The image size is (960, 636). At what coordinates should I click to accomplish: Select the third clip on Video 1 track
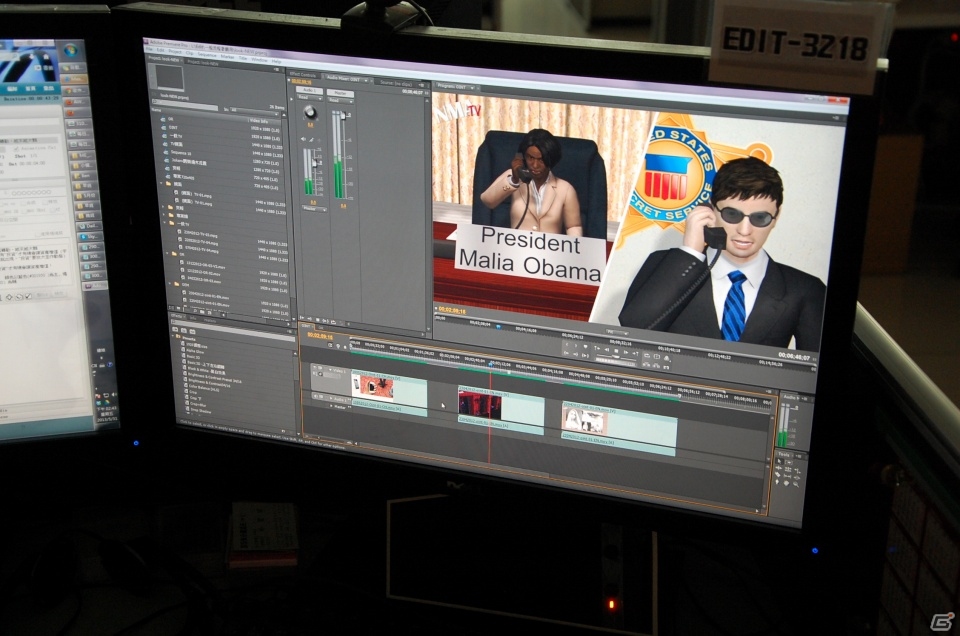coord(618,422)
